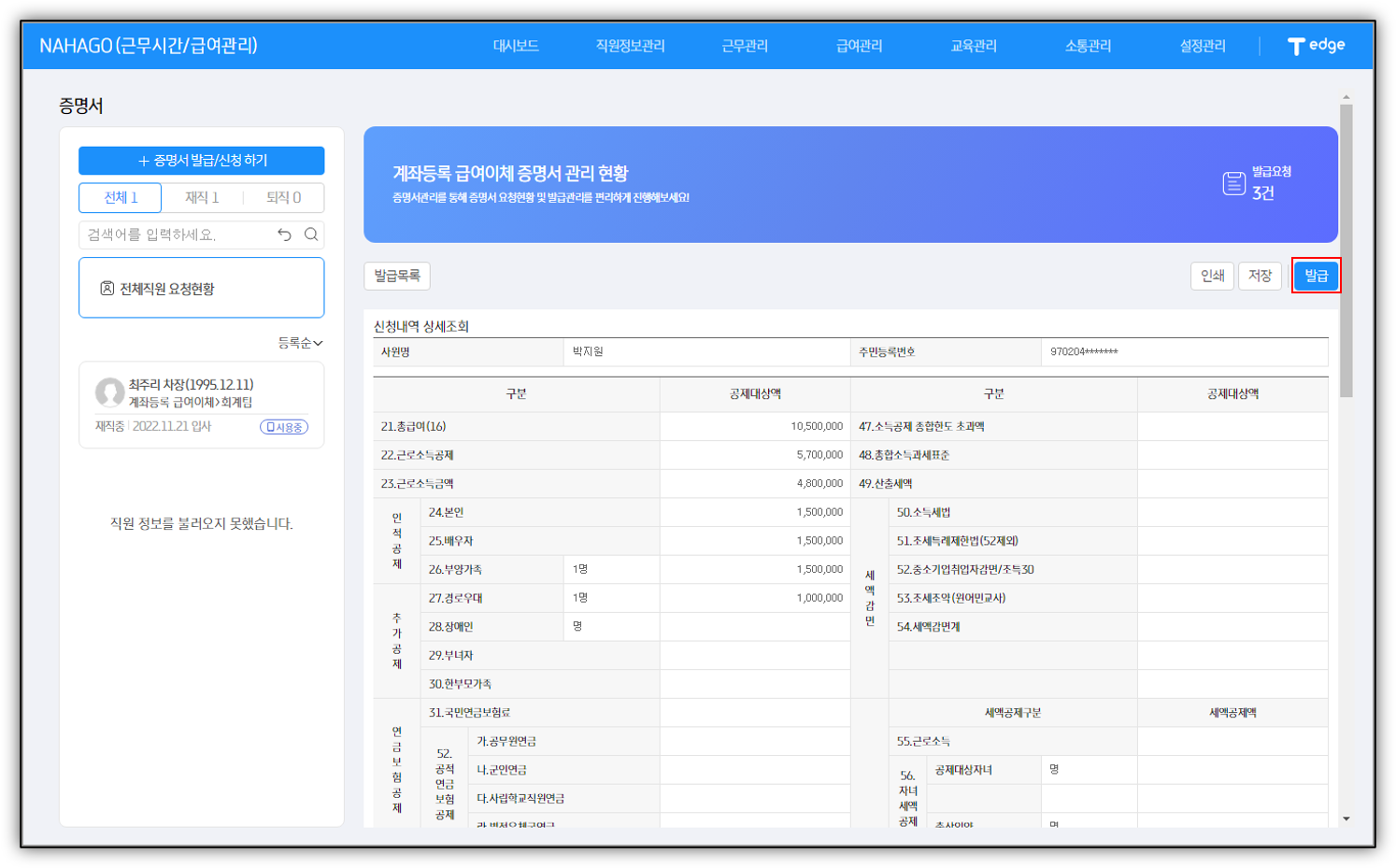This screenshot has width=1396, height=868.
Task: Click the 5,700,000 deduction value
Action: coord(819,455)
